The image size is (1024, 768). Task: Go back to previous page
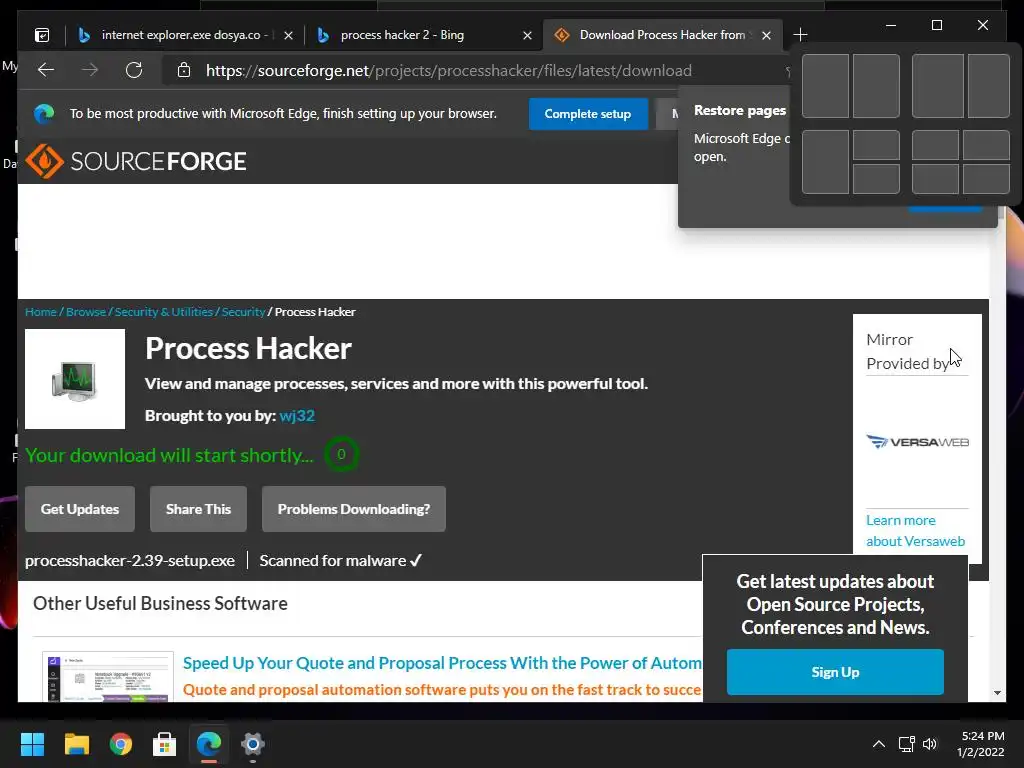(x=46, y=70)
